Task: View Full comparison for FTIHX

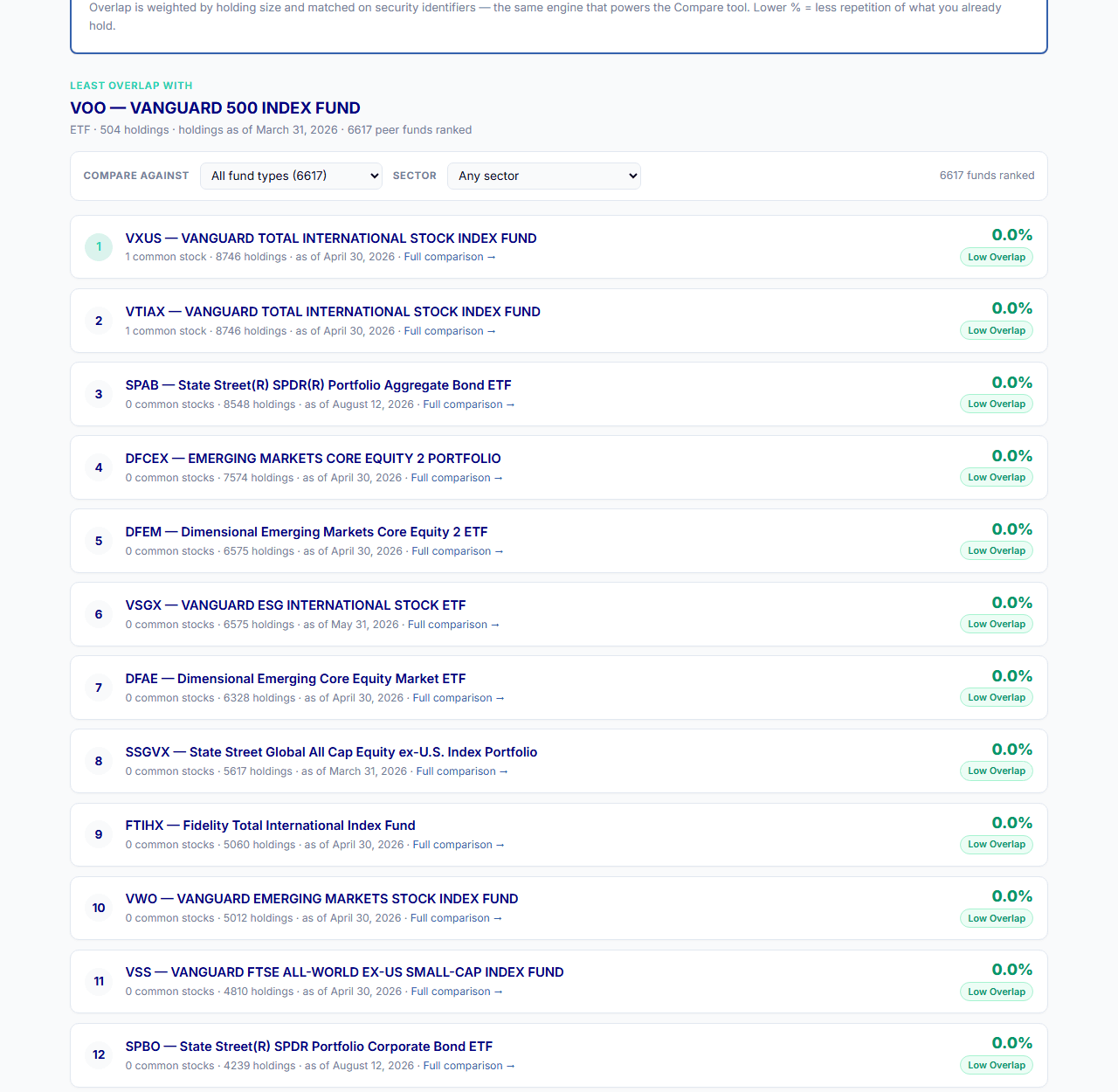Action: pos(459,845)
